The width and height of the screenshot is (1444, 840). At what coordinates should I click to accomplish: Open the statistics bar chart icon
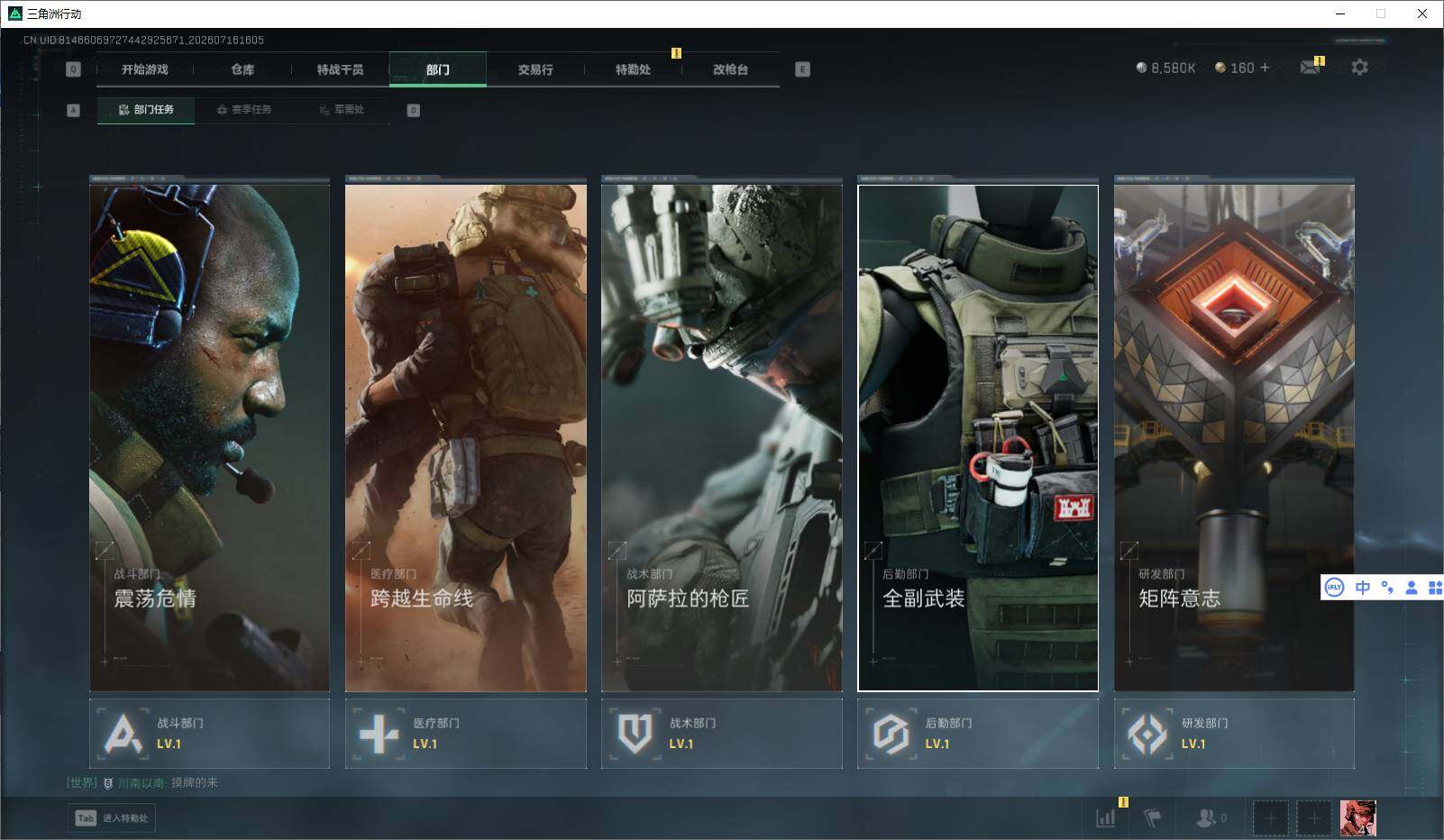tap(1106, 818)
